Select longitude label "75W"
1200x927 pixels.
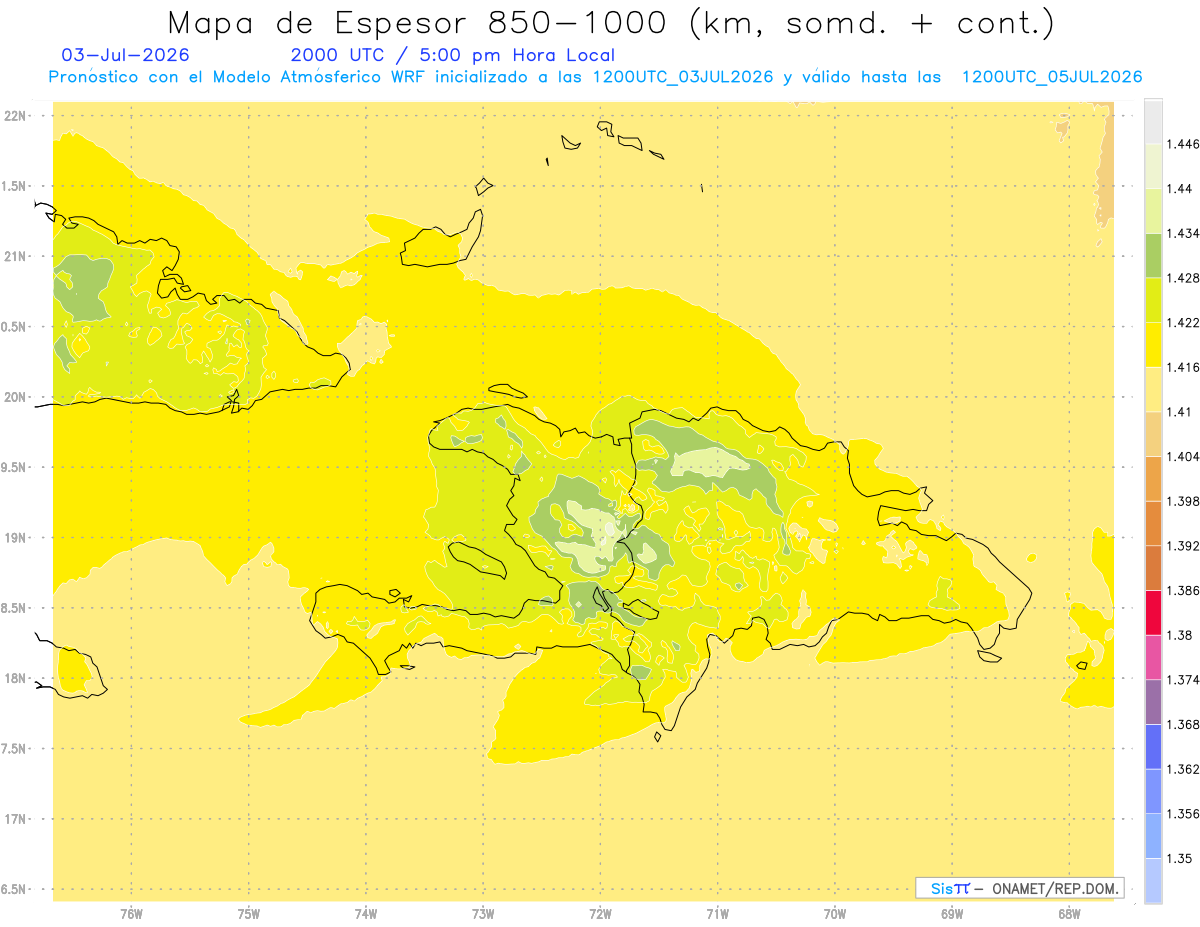[249, 914]
